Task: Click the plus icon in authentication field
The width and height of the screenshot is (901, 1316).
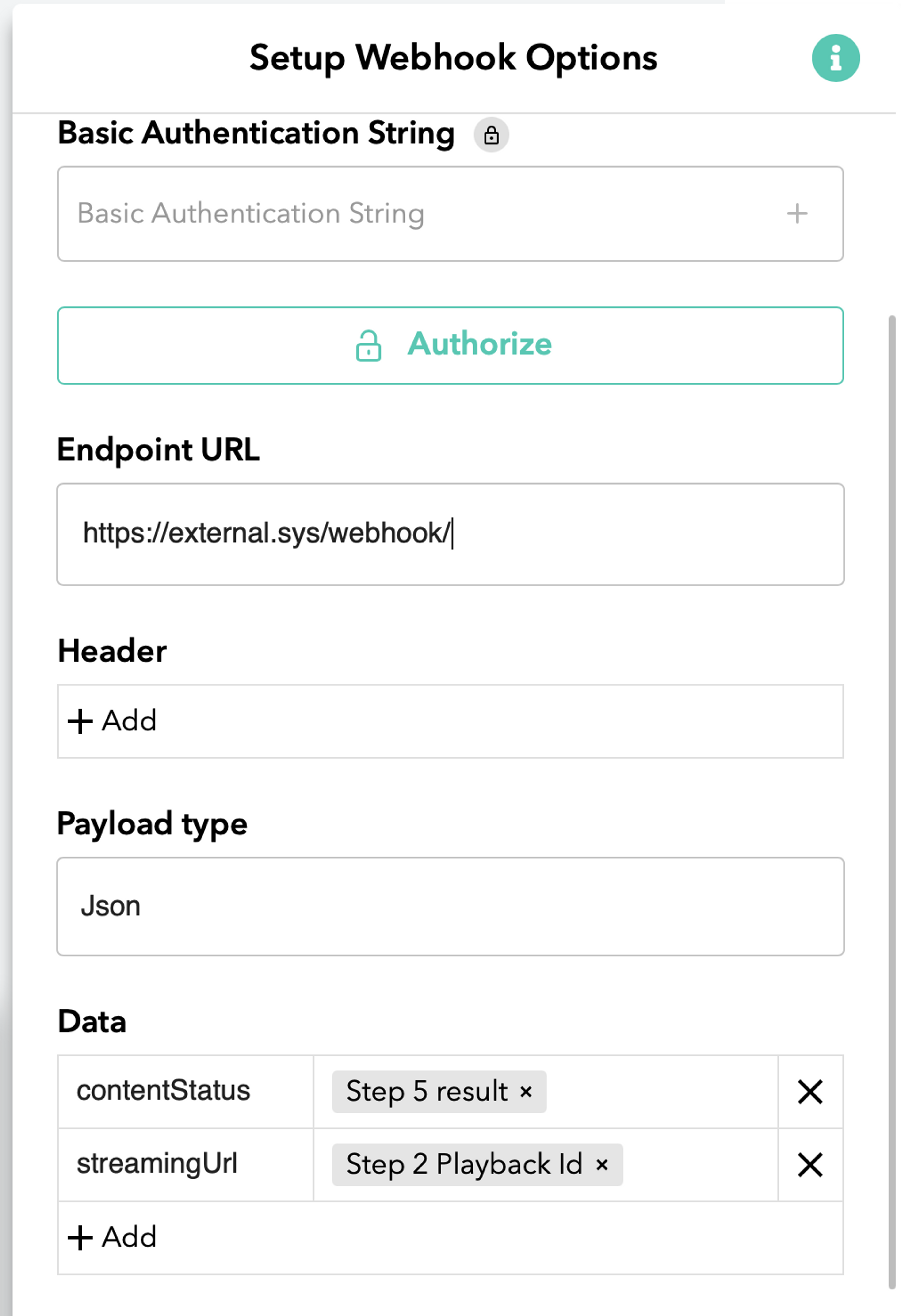Action: pyautogui.click(x=797, y=214)
